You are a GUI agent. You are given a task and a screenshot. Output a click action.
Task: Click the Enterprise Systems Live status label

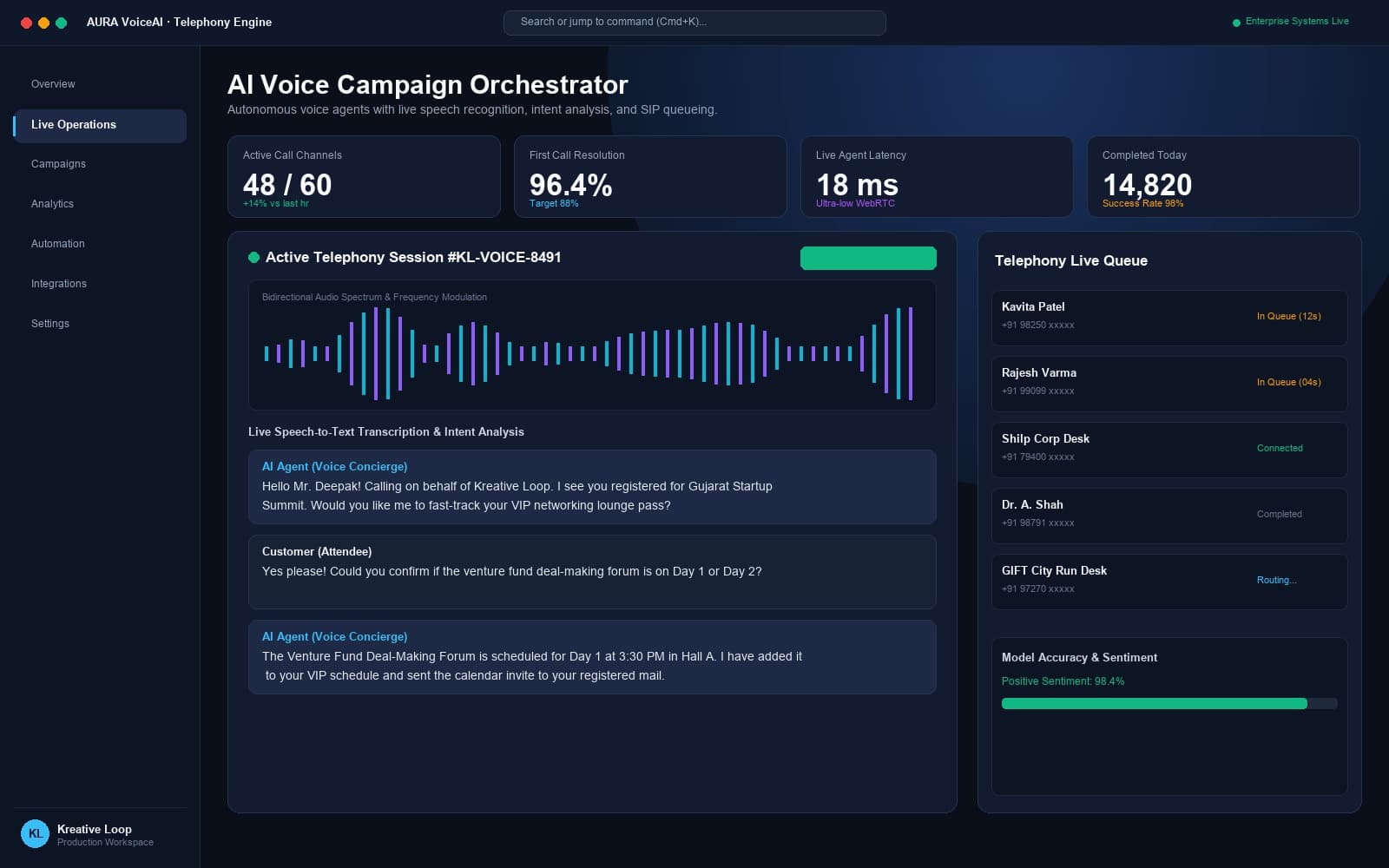pyautogui.click(x=1297, y=22)
